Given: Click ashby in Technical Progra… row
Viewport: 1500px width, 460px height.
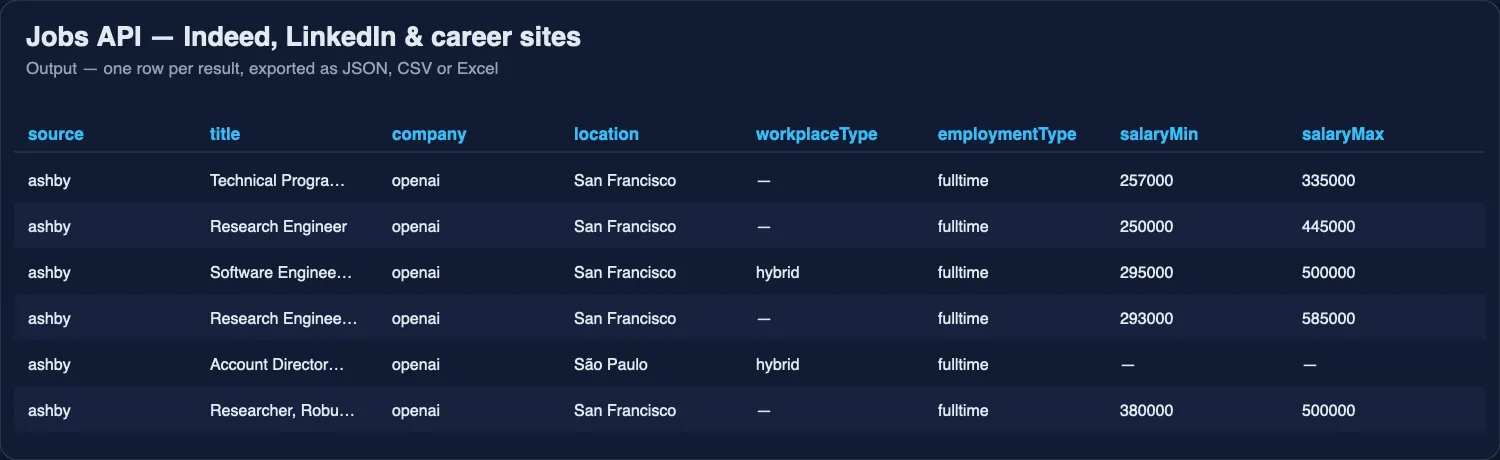Looking at the screenshot, I should (x=49, y=181).
